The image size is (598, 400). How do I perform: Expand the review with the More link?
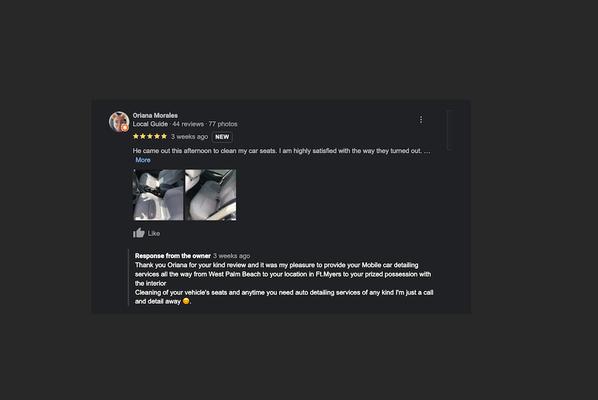pyautogui.click(x=143, y=160)
